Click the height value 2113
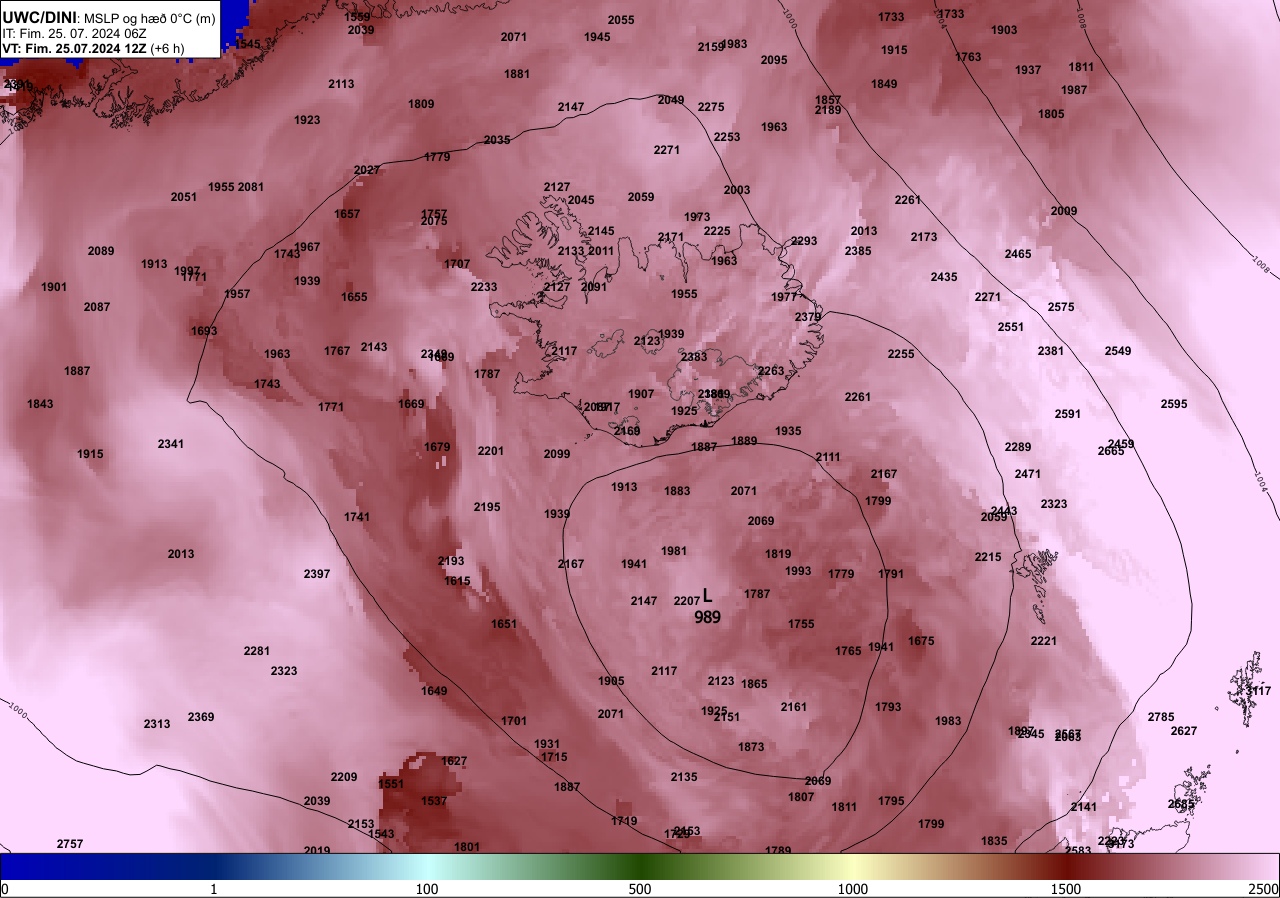1280x898 pixels. (341, 84)
